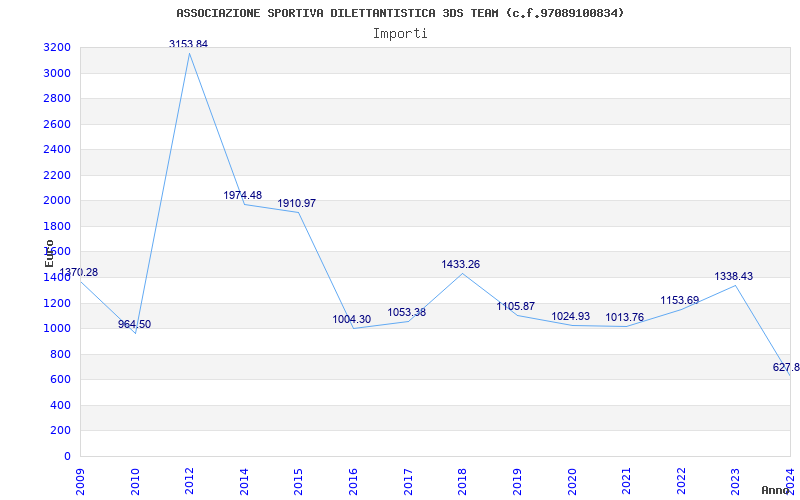Select the 2017 x-axis label
The height and width of the screenshot is (500, 800).
point(408,481)
